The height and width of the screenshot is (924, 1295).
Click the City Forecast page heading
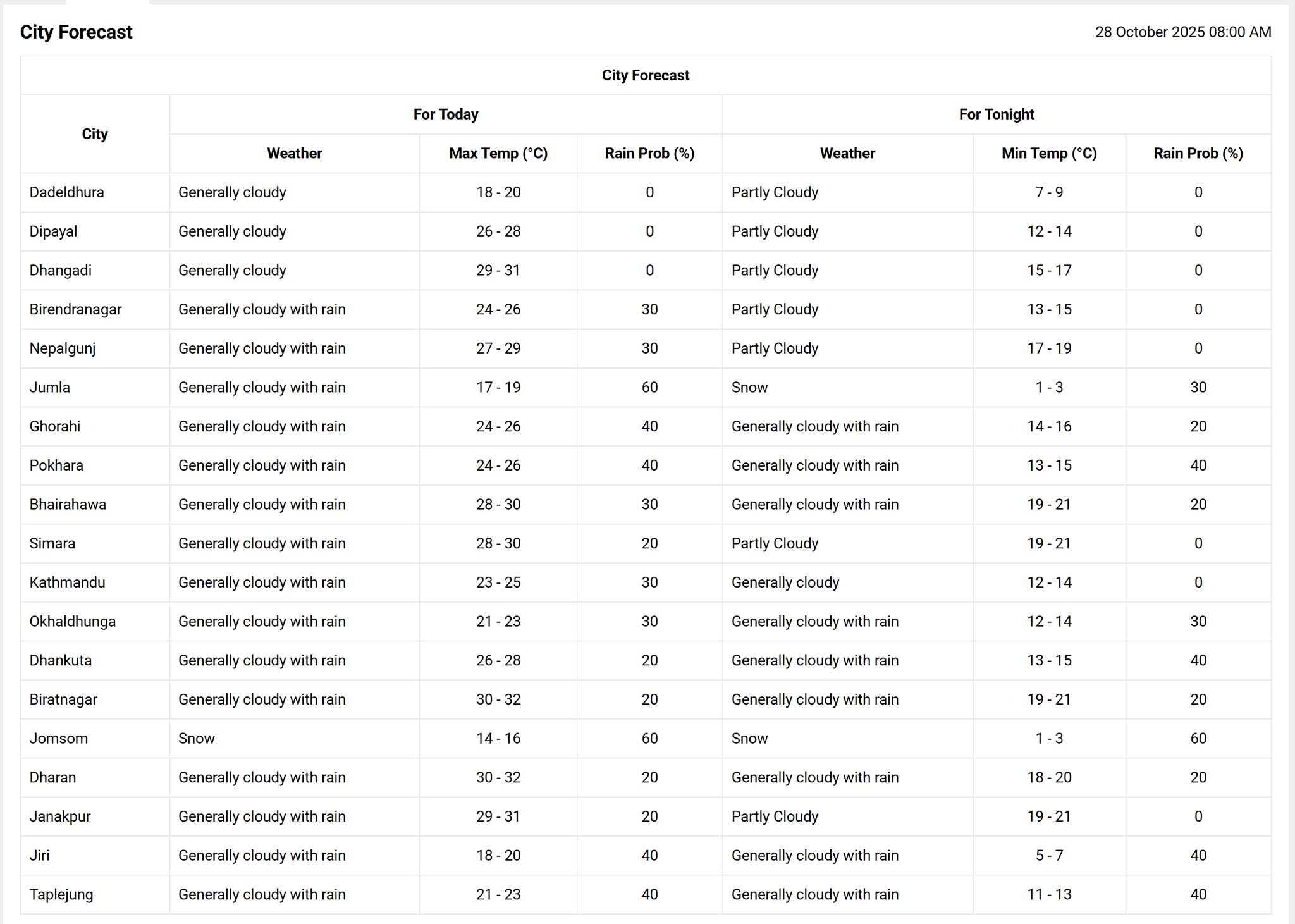click(x=76, y=32)
